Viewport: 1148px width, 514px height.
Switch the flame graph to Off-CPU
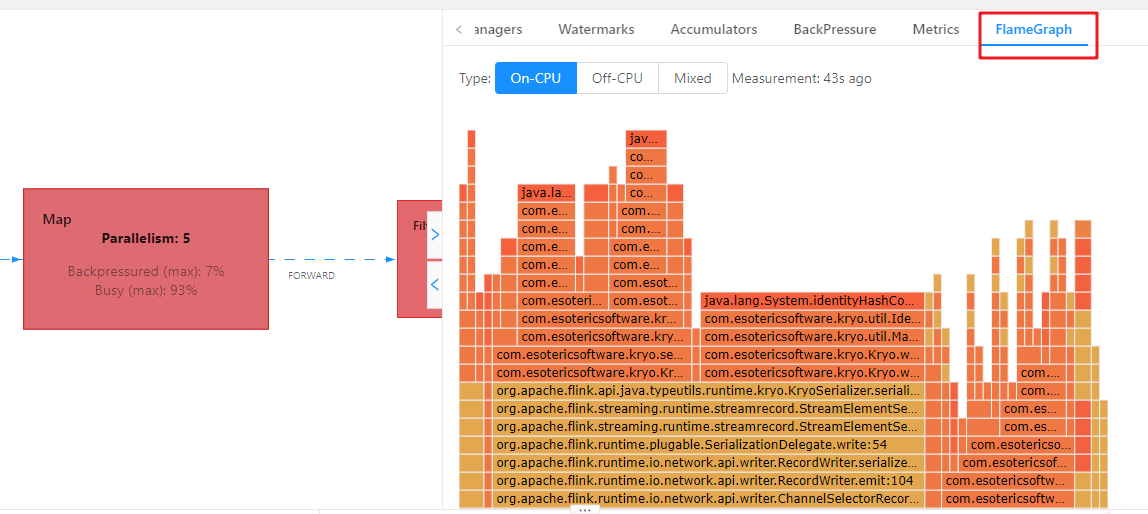[x=617, y=78]
